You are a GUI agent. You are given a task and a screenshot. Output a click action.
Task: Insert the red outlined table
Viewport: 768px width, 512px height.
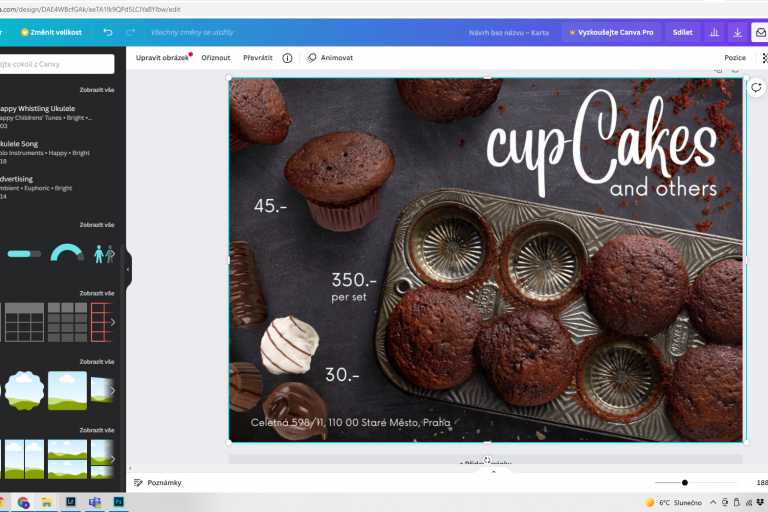(x=102, y=322)
